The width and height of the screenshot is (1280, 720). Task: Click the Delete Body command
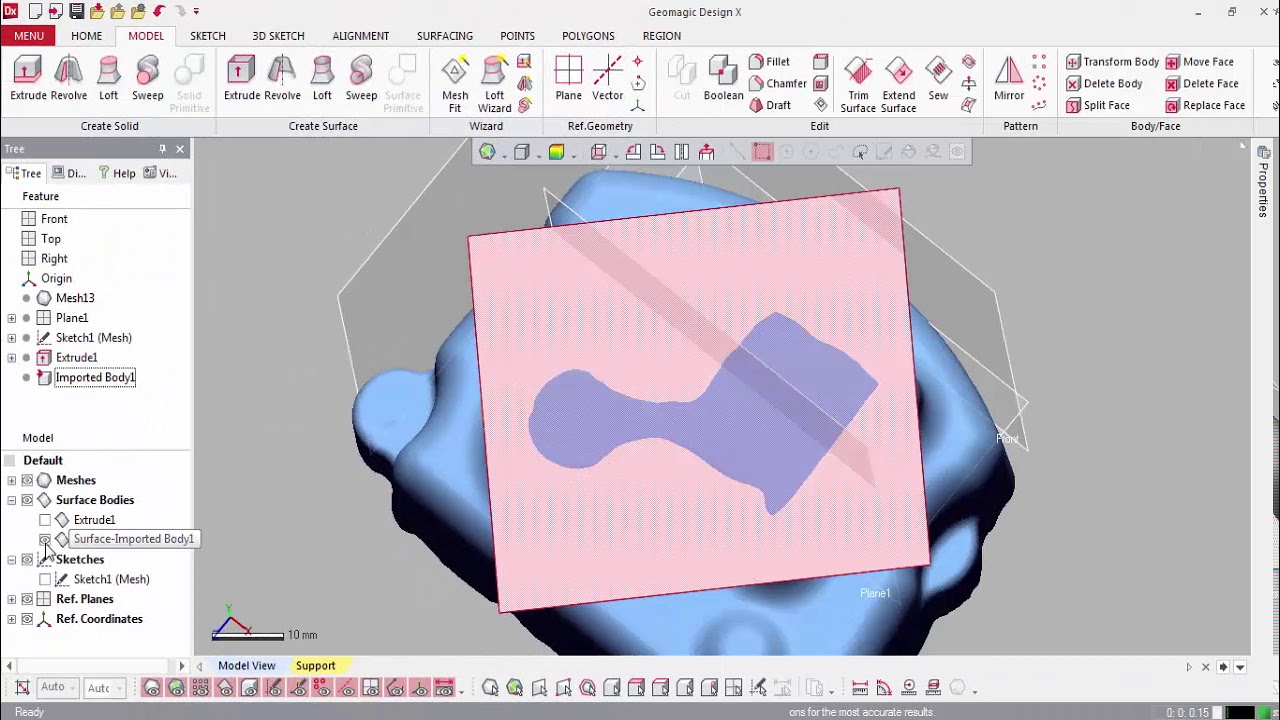click(1104, 84)
